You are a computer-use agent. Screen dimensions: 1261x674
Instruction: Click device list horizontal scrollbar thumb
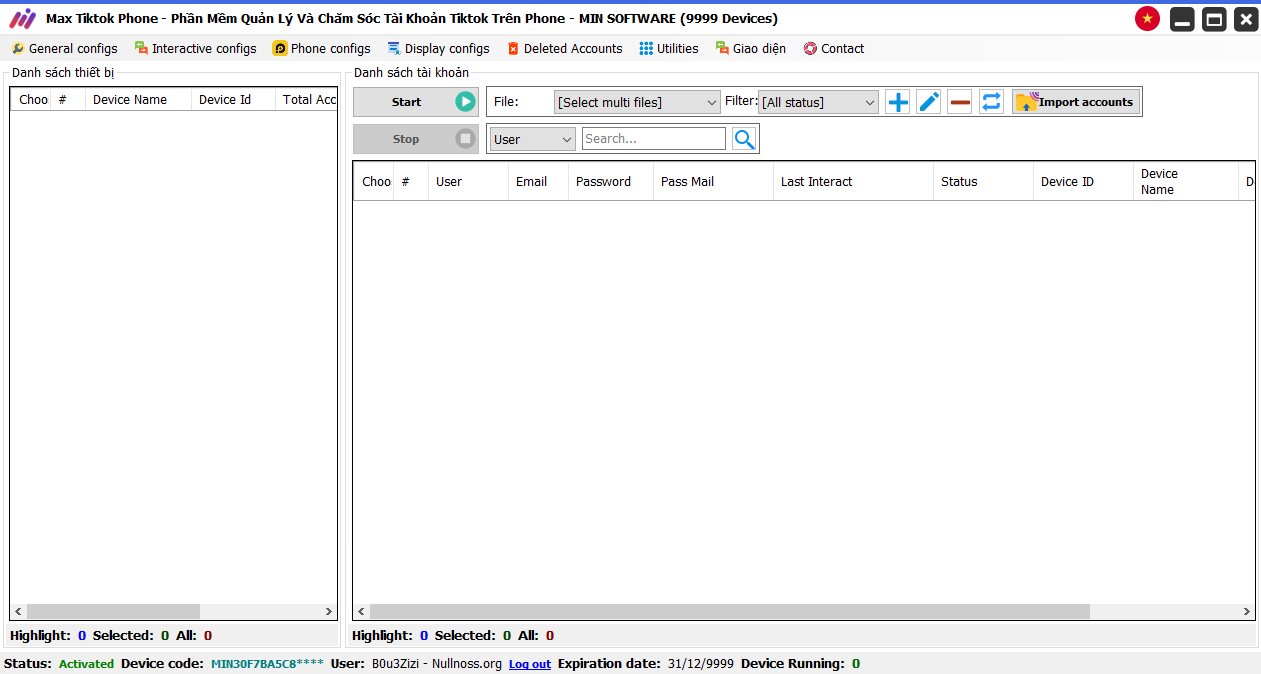(x=113, y=611)
